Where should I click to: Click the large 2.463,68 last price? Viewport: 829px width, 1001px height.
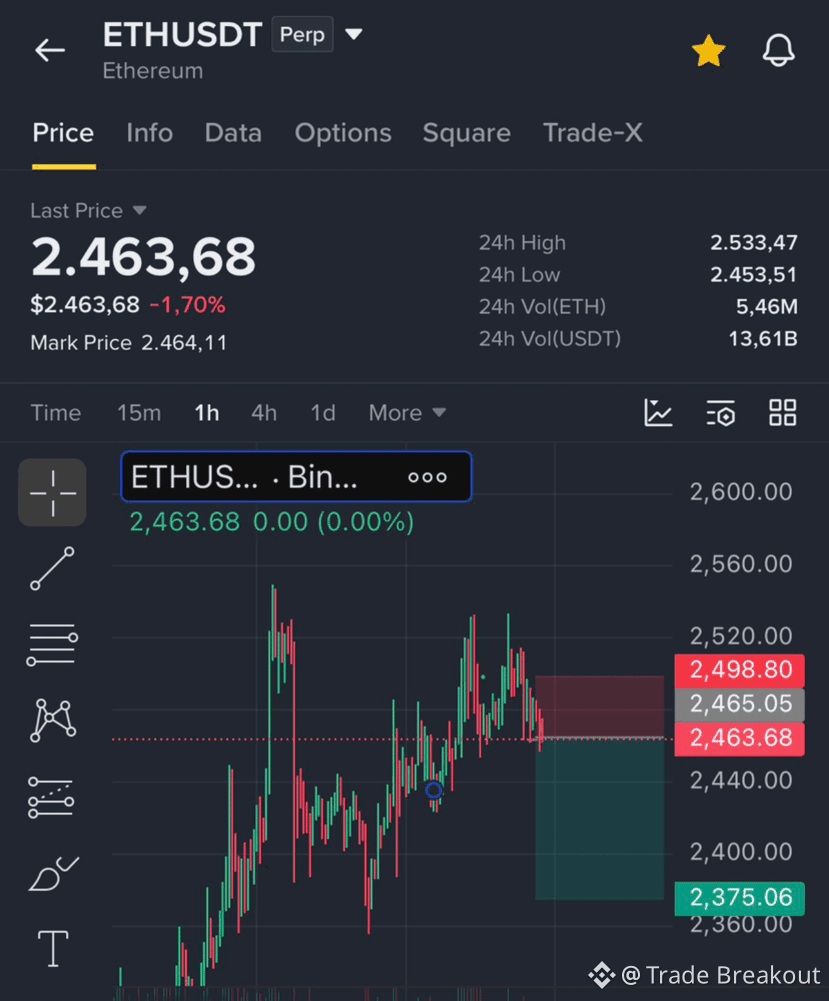coord(144,257)
